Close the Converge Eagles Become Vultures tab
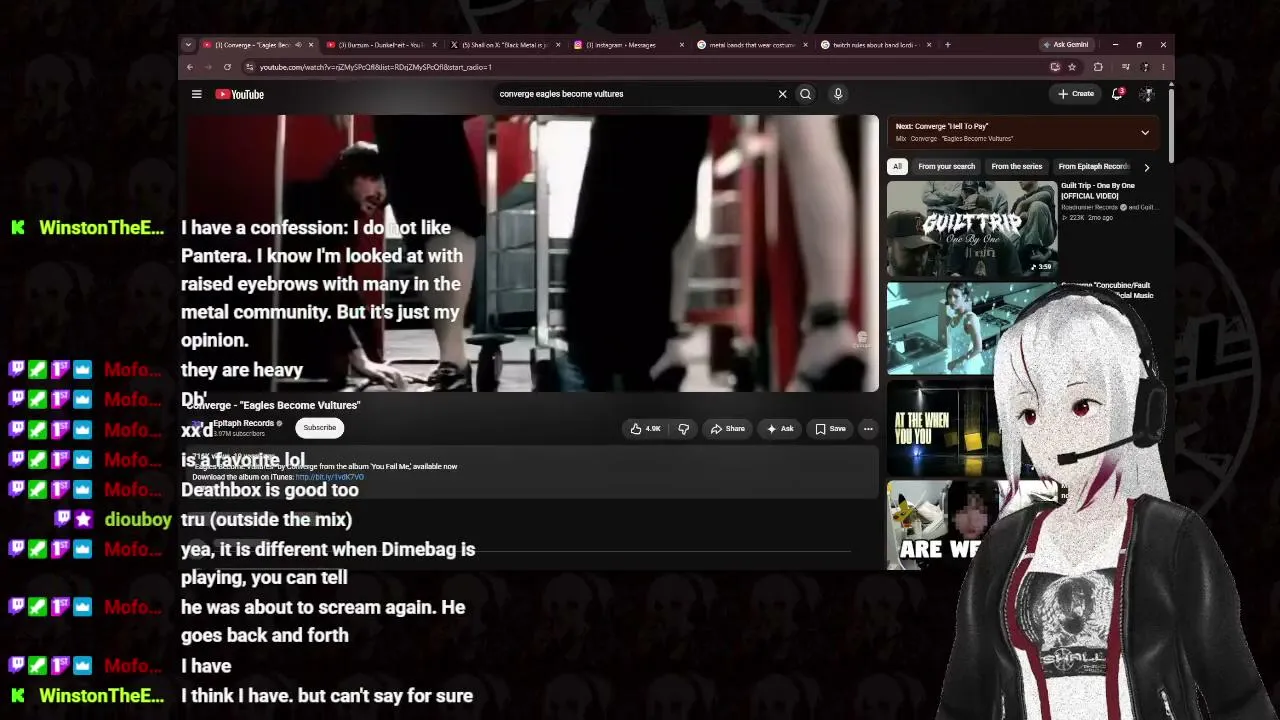 311,45
